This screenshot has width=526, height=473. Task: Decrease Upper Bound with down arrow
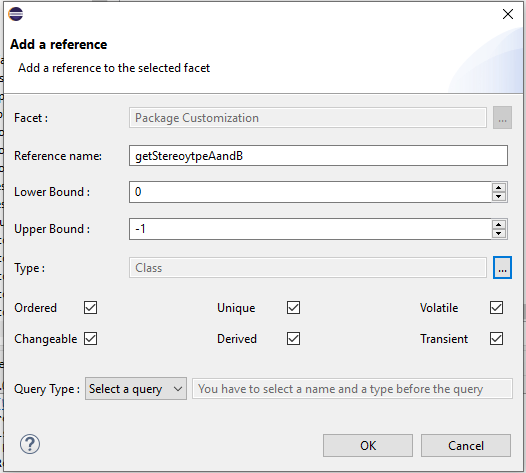499,233
